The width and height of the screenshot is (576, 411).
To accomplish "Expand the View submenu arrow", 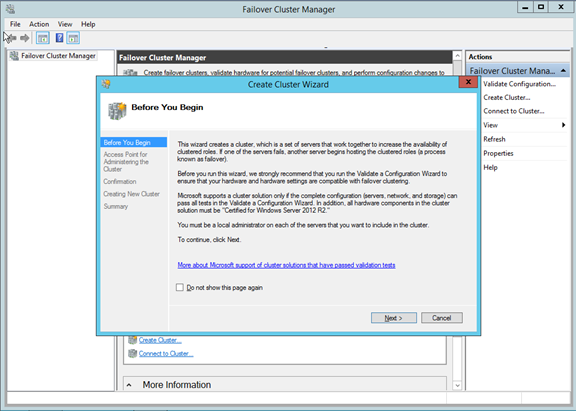I will [564, 125].
